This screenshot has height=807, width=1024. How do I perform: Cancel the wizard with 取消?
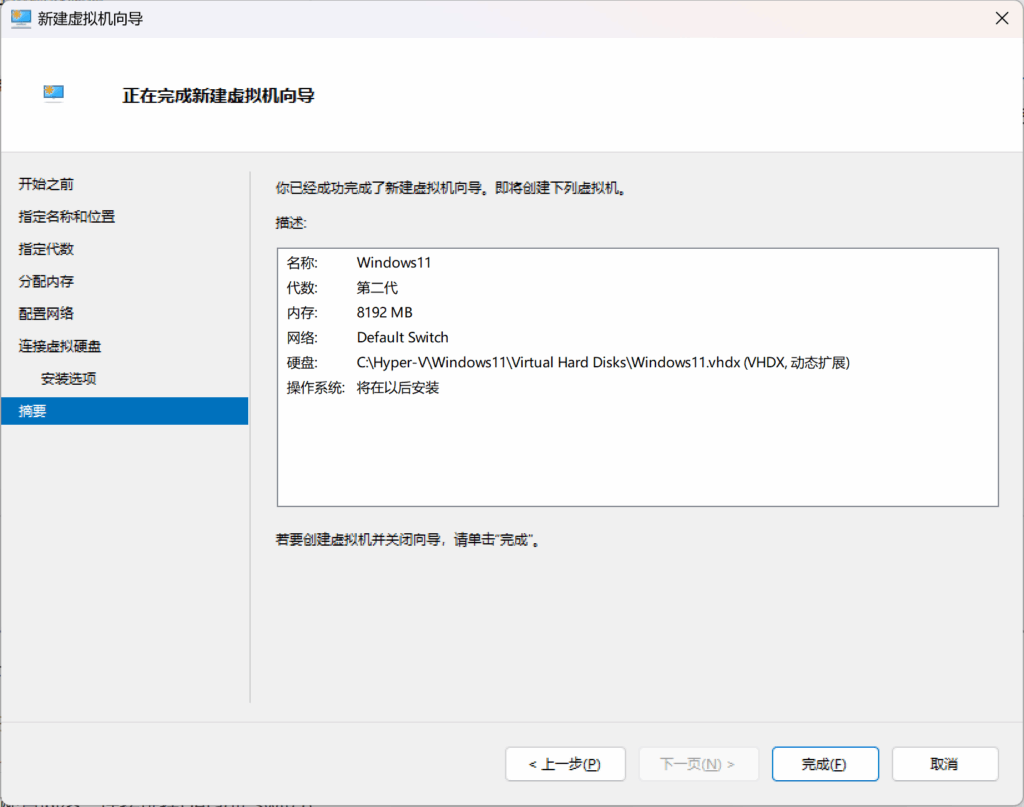(x=944, y=764)
